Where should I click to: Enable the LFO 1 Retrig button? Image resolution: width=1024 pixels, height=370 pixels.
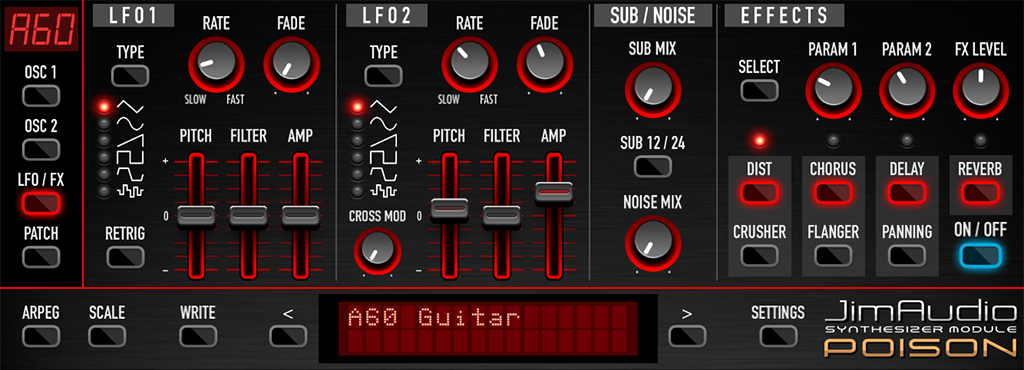coord(126,256)
